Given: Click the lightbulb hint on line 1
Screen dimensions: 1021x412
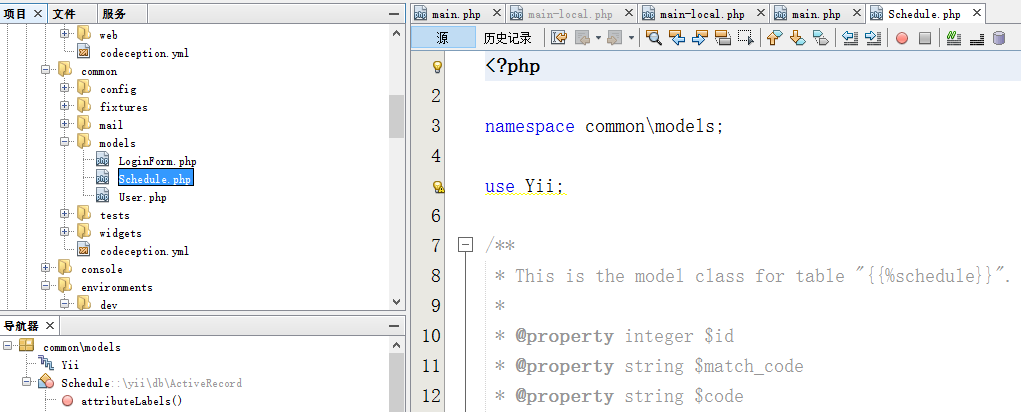Looking at the screenshot, I should coord(436,67).
